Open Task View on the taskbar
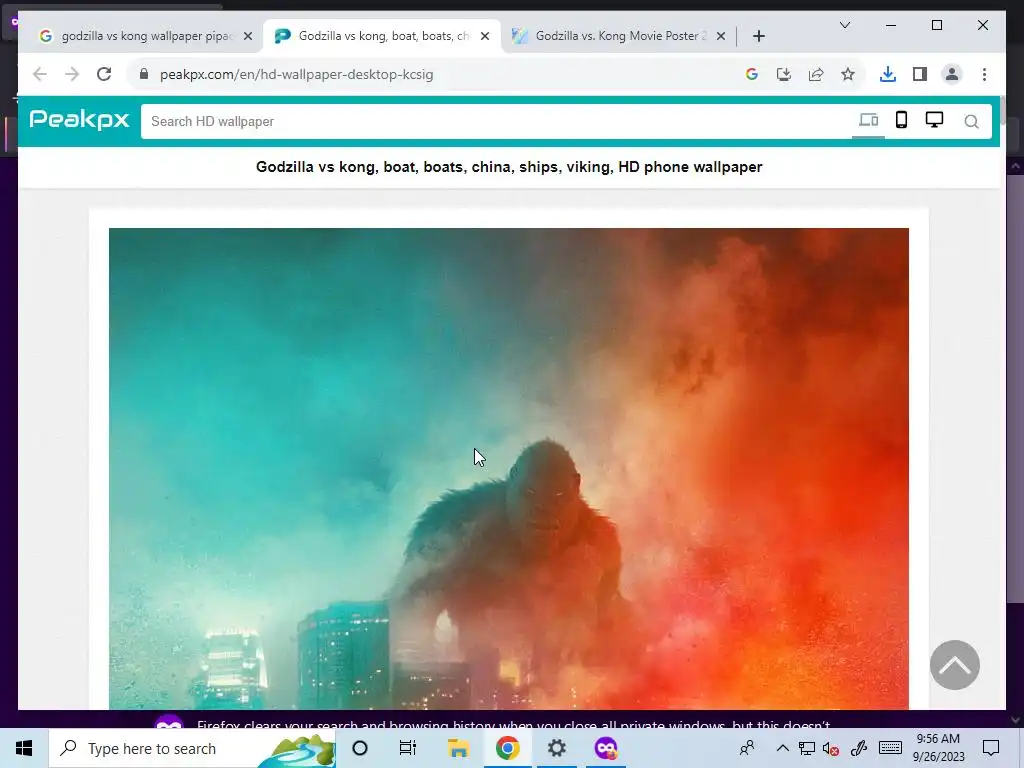1024x768 pixels. [408, 748]
